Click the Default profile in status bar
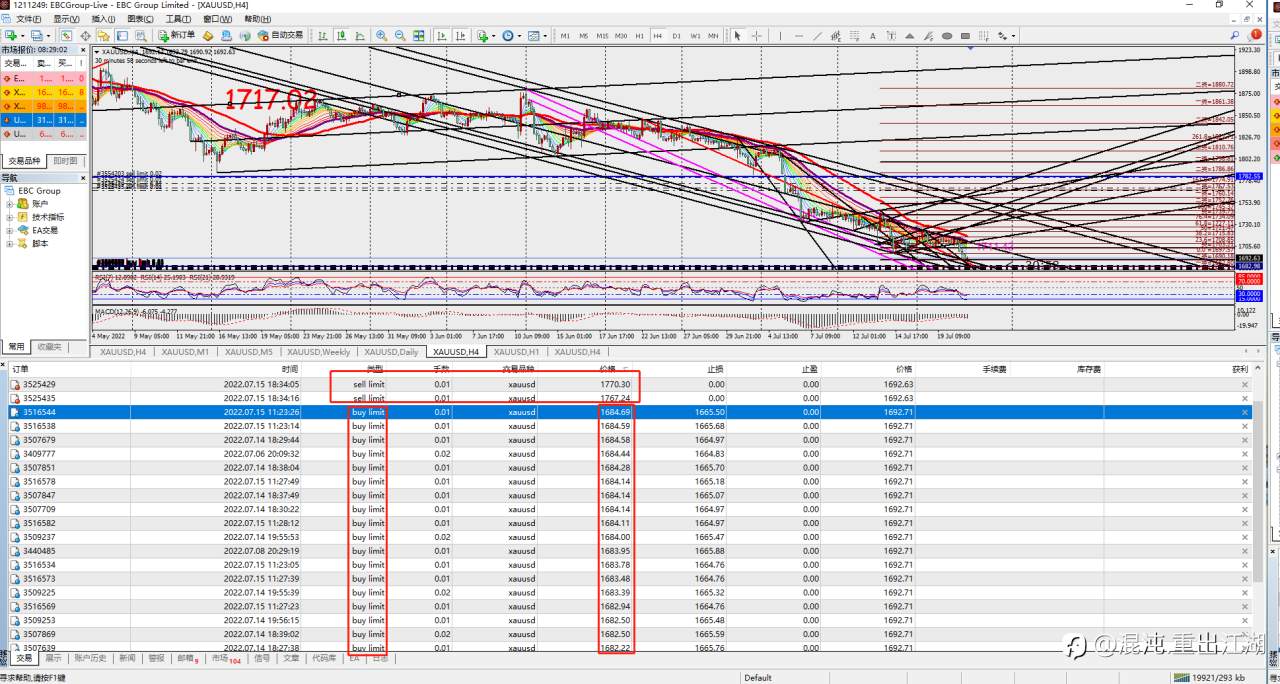The height and width of the screenshot is (684, 1280). coord(758,678)
